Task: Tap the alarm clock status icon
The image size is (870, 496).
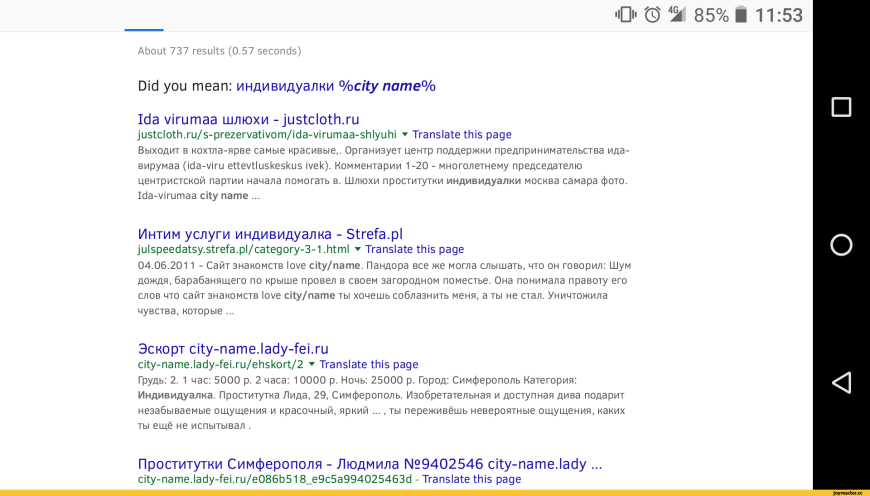Action: [652, 15]
